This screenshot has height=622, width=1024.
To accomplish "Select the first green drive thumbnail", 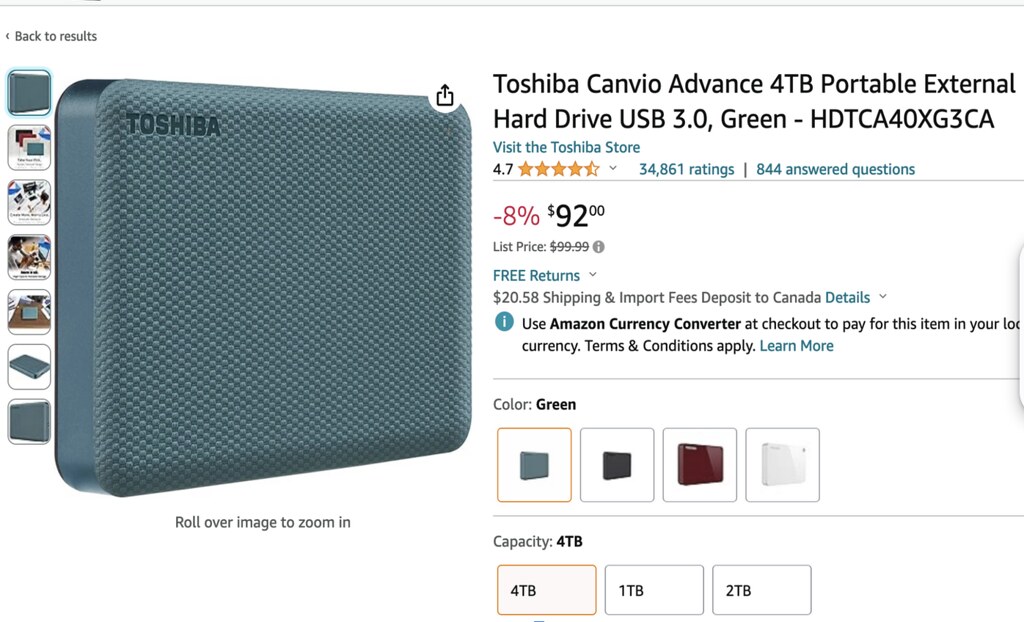I will coord(29,93).
